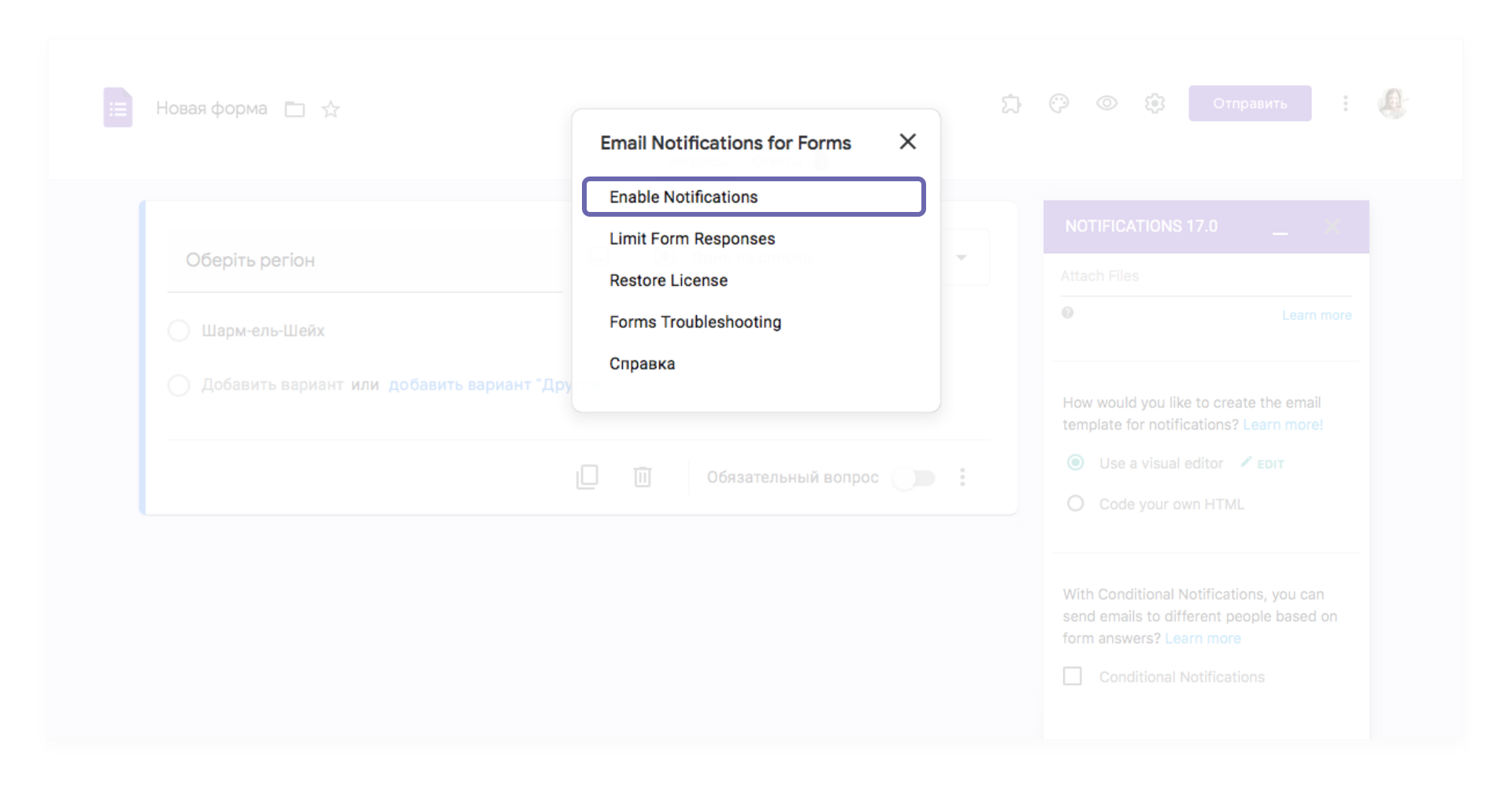Duplicate the question using the copy icon
Image resolution: width=1512 pixels, height=788 pixels.
tap(587, 477)
